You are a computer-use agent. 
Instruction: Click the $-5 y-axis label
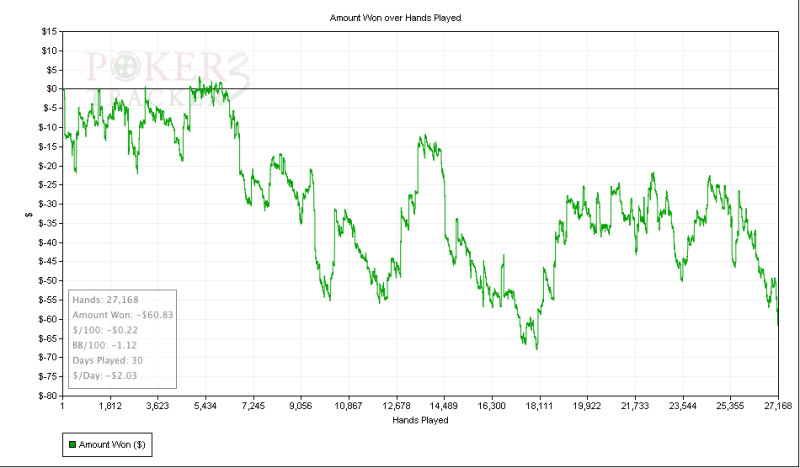pos(50,108)
